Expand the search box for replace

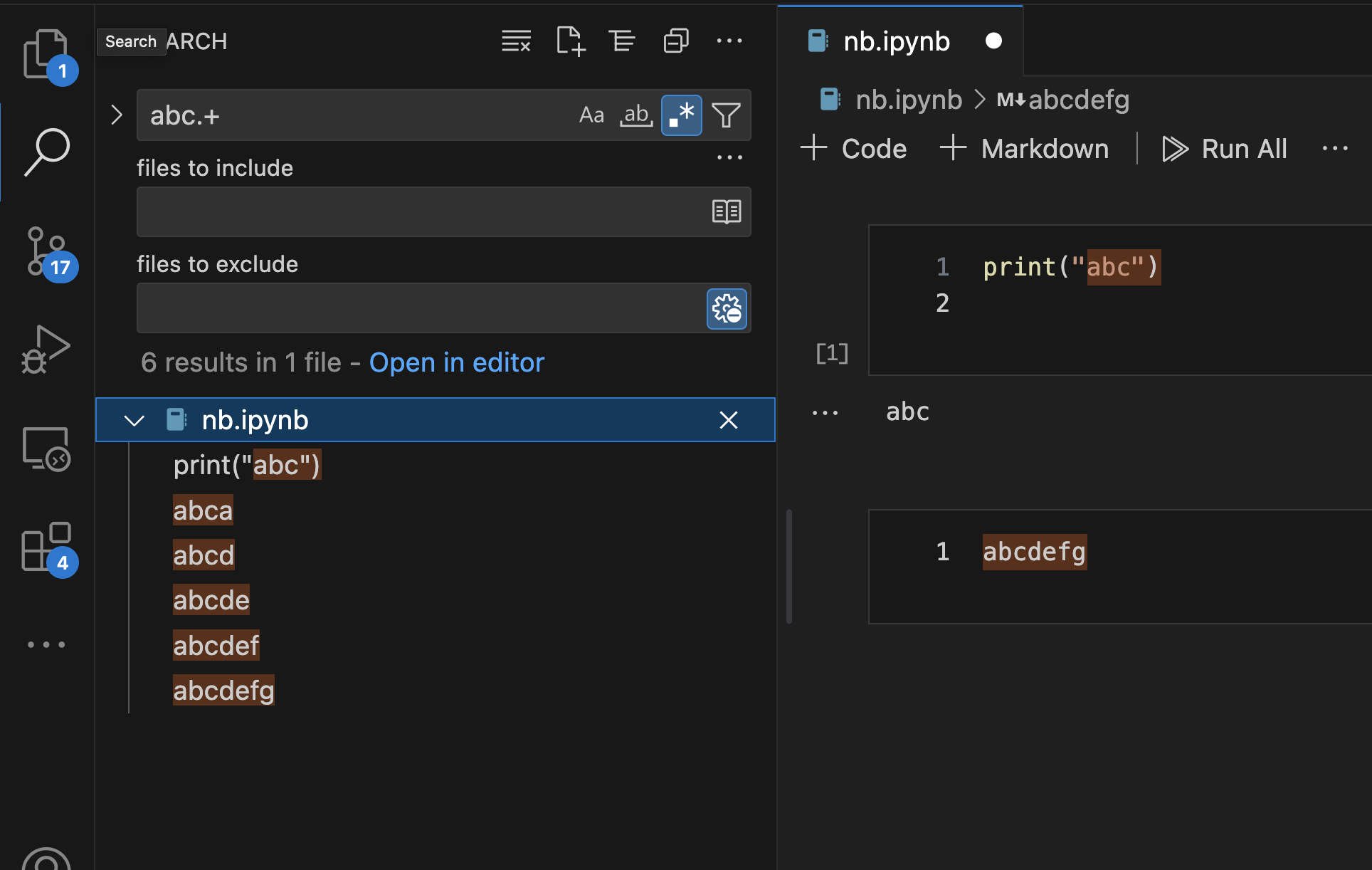116,115
